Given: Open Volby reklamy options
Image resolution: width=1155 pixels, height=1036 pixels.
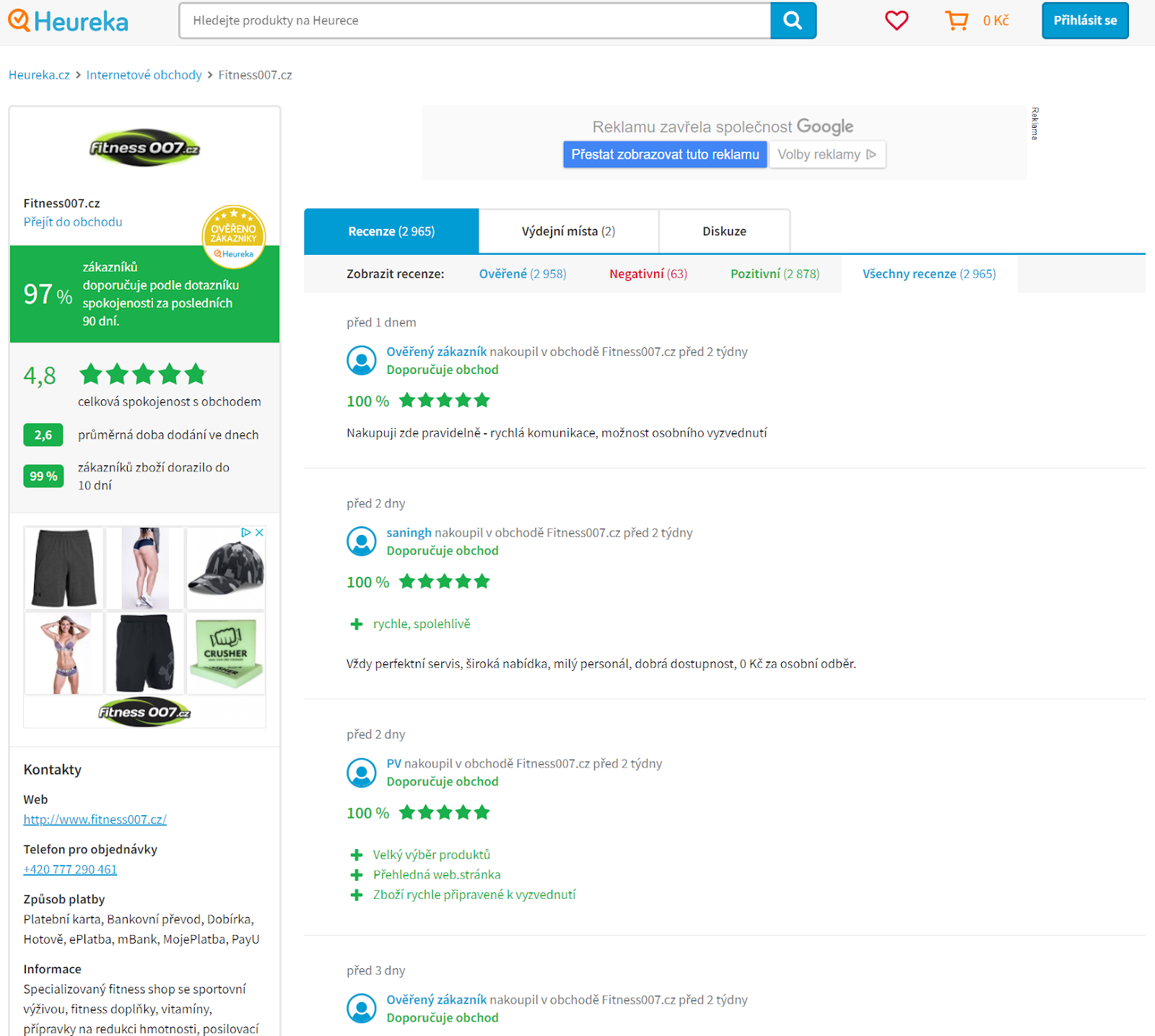Looking at the screenshot, I should tap(827, 154).
